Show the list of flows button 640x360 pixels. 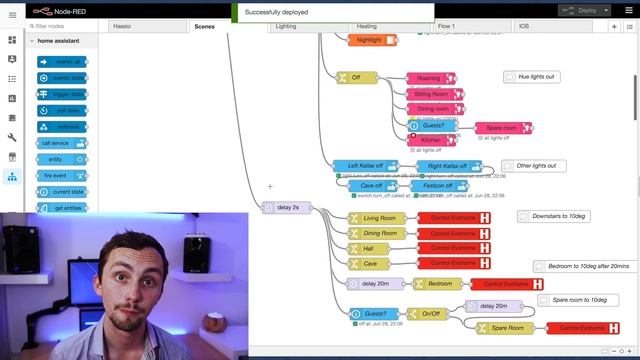[x=630, y=27]
